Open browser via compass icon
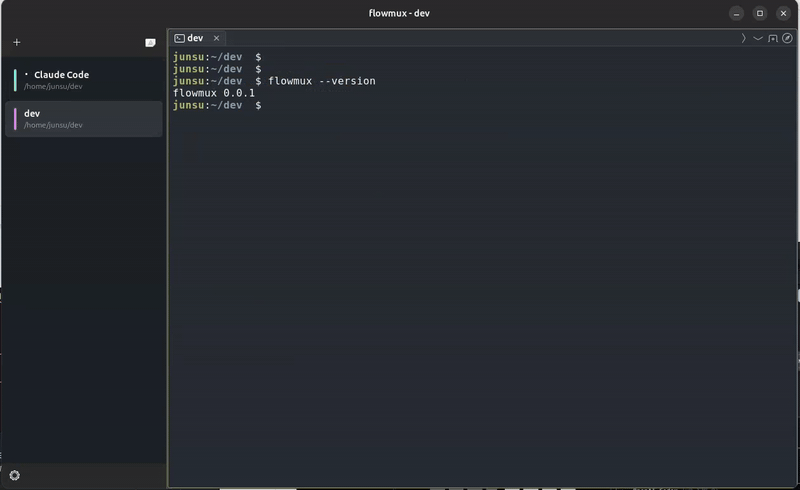This screenshot has height=490, width=800. point(787,38)
